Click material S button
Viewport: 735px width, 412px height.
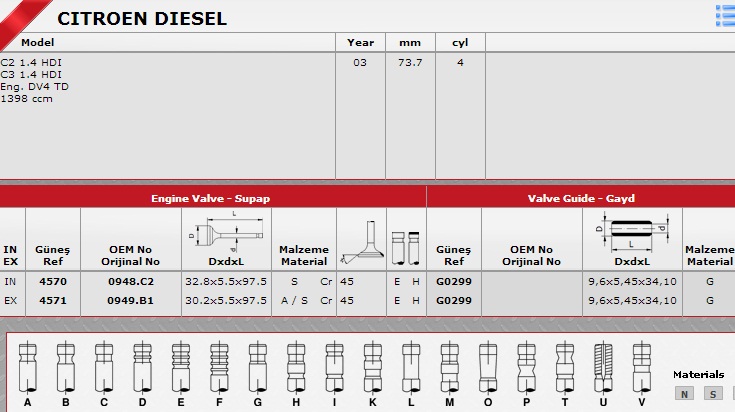(712, 394)
